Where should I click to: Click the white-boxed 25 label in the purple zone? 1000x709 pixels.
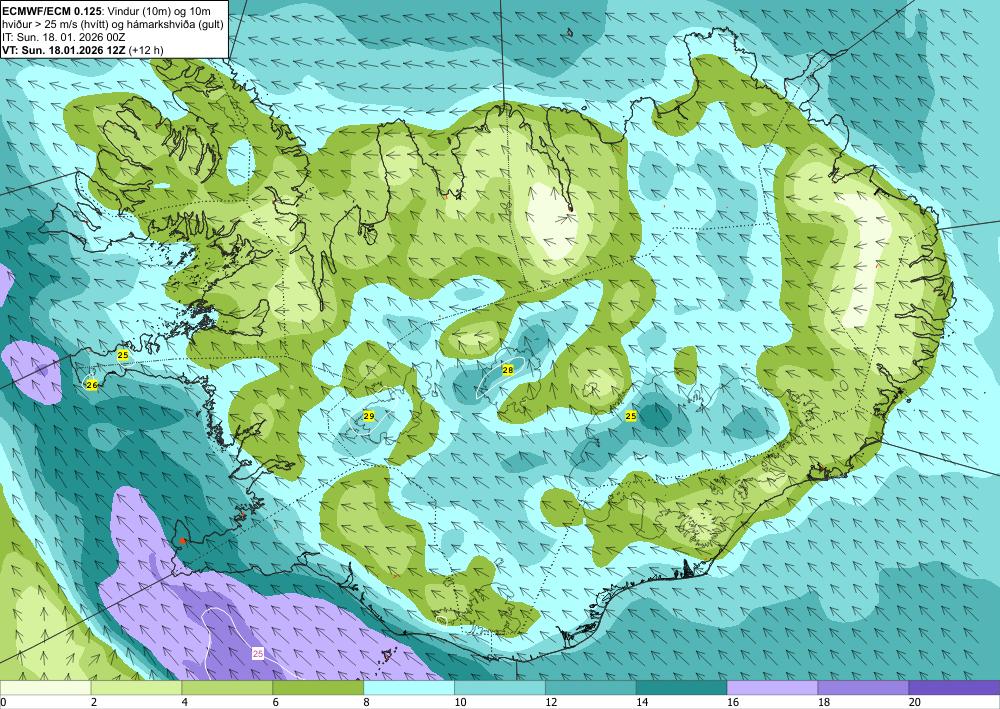coord(258,654)
